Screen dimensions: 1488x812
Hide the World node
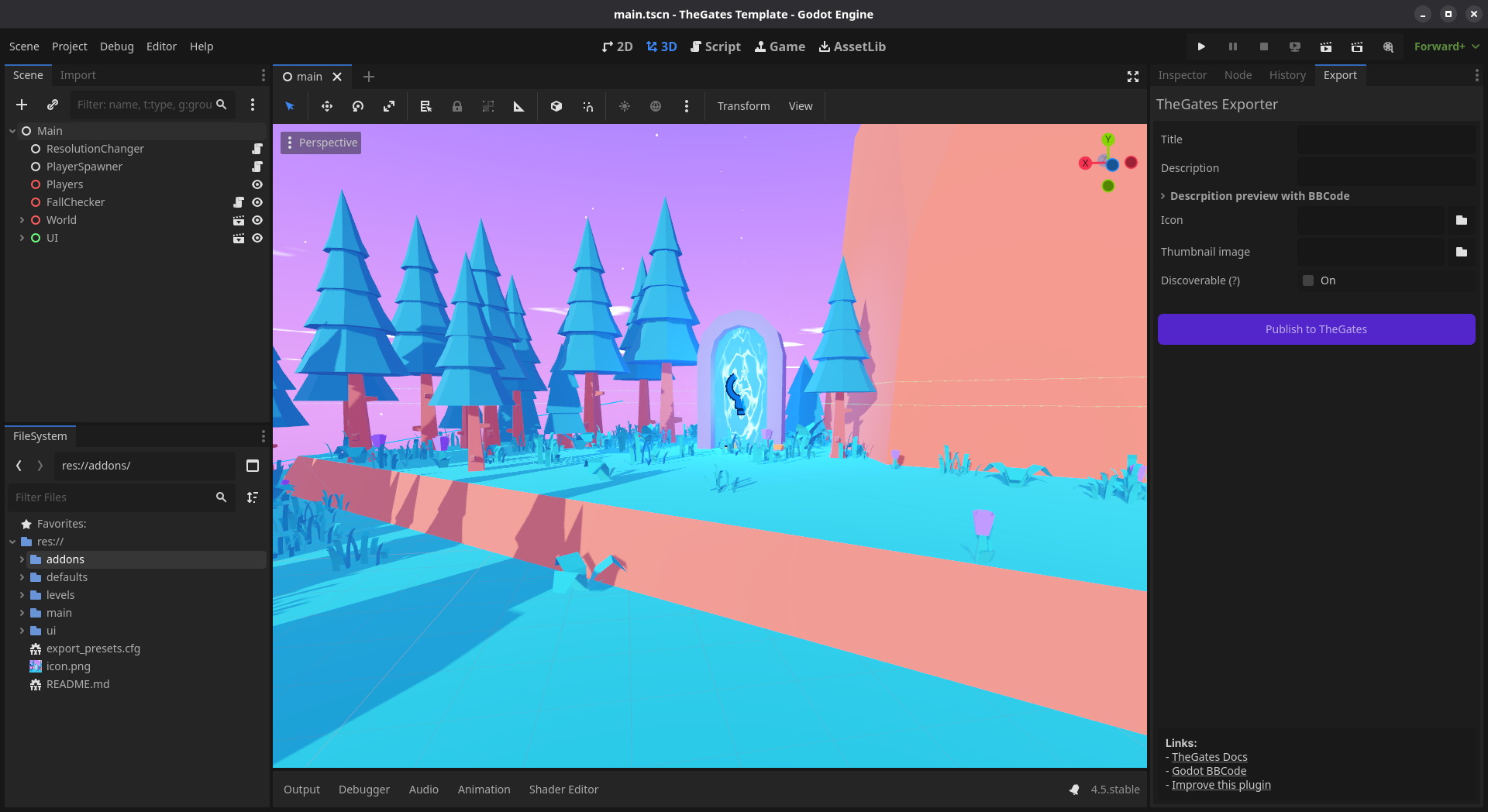257,220
